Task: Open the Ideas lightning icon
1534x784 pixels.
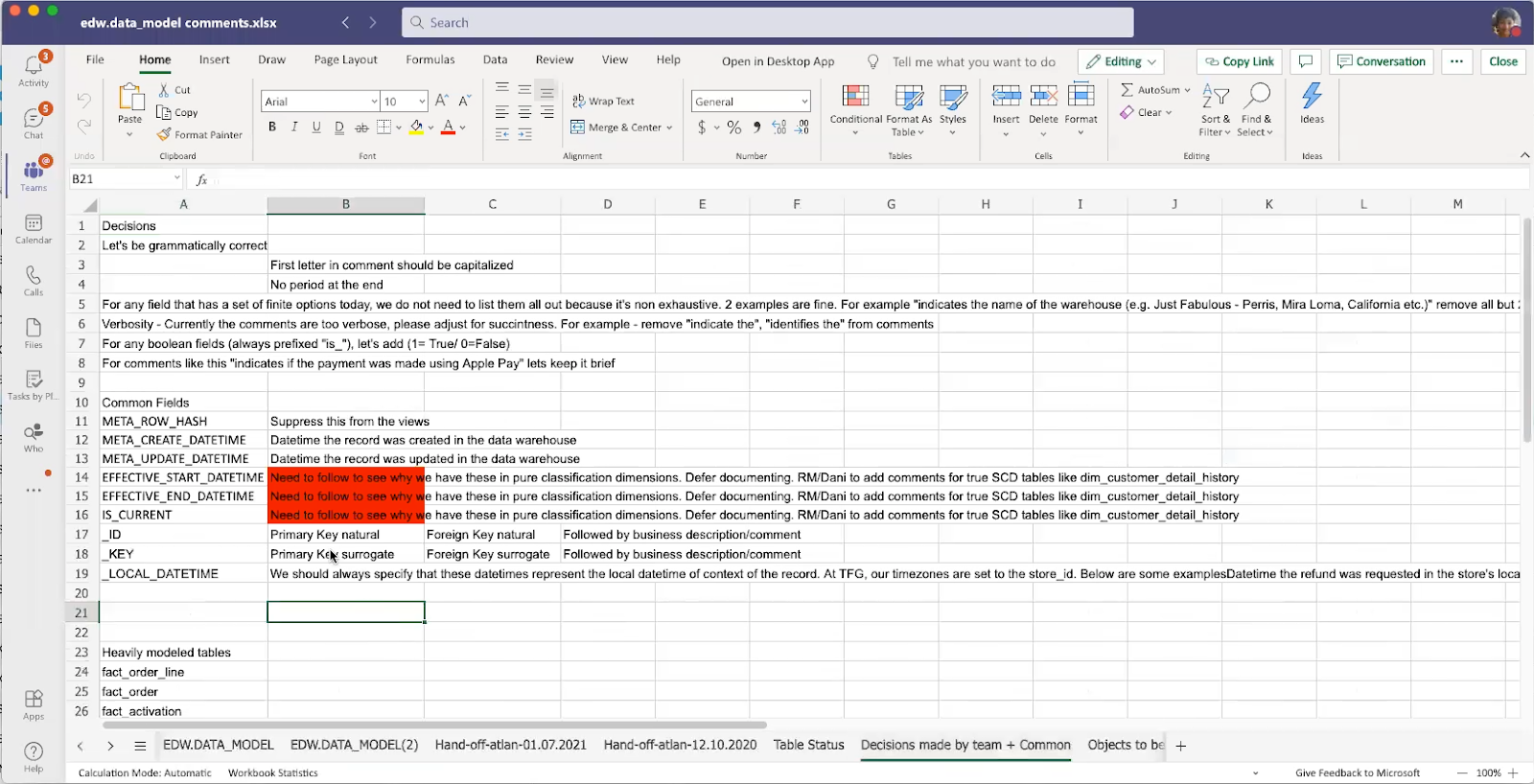Action: 1312,97
